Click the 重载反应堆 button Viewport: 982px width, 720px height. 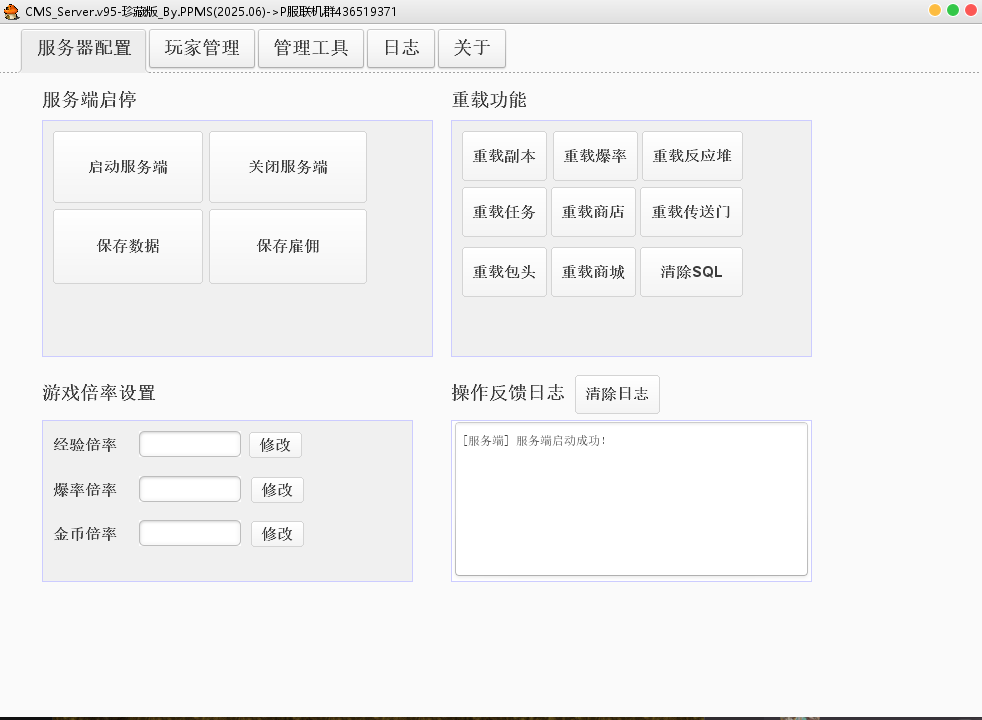[692, 156]
